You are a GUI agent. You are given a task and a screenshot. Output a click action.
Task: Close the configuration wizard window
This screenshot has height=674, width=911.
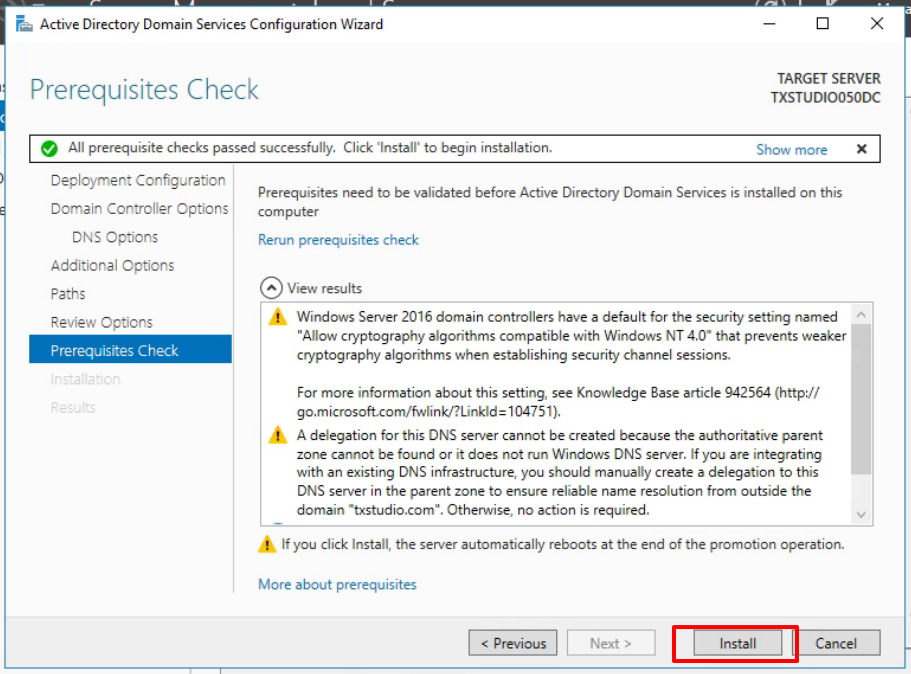point(877,23)
